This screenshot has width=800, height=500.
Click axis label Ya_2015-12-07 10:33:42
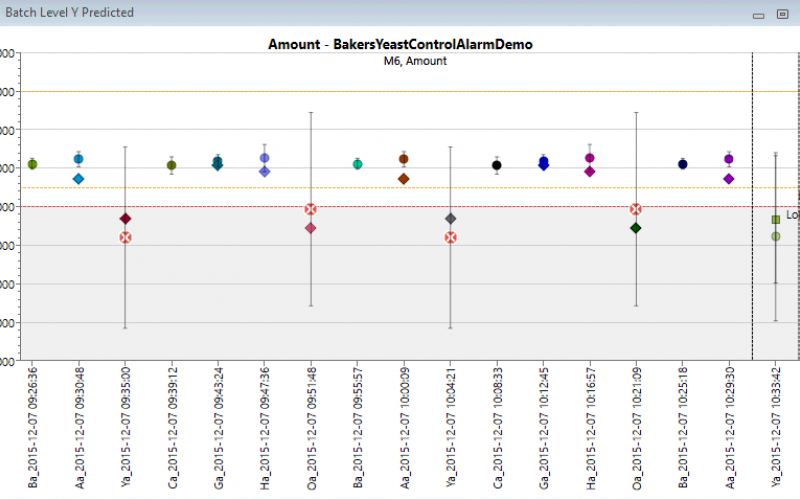click(x=776, y=428)
